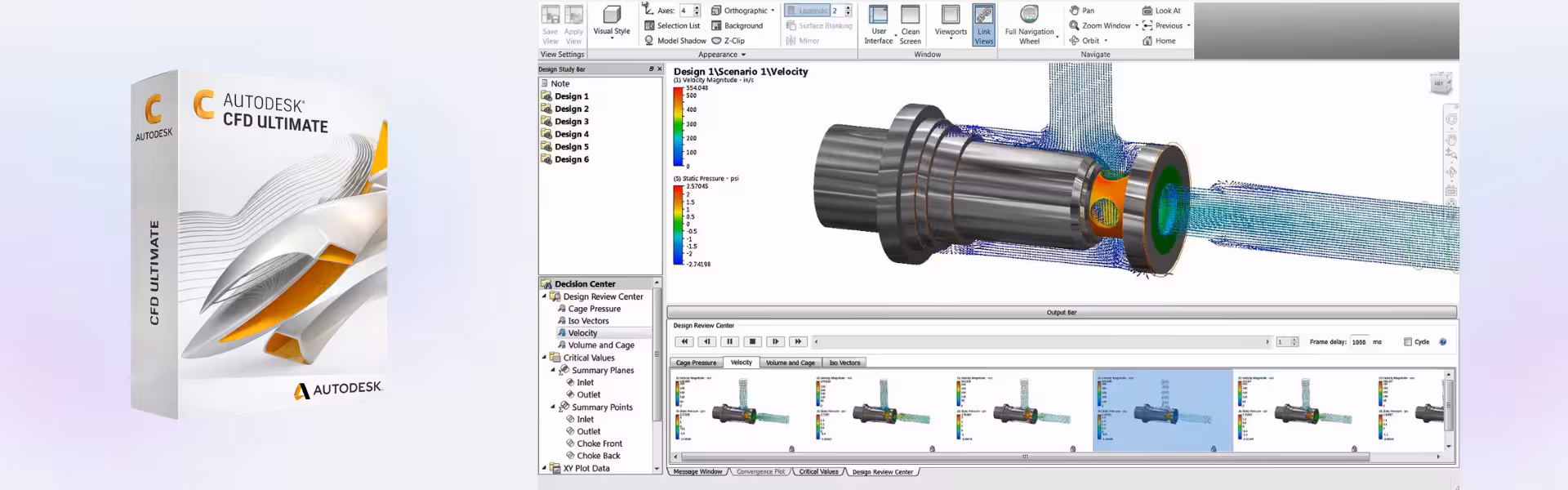Open the Design Review Center help icon

1443,341
